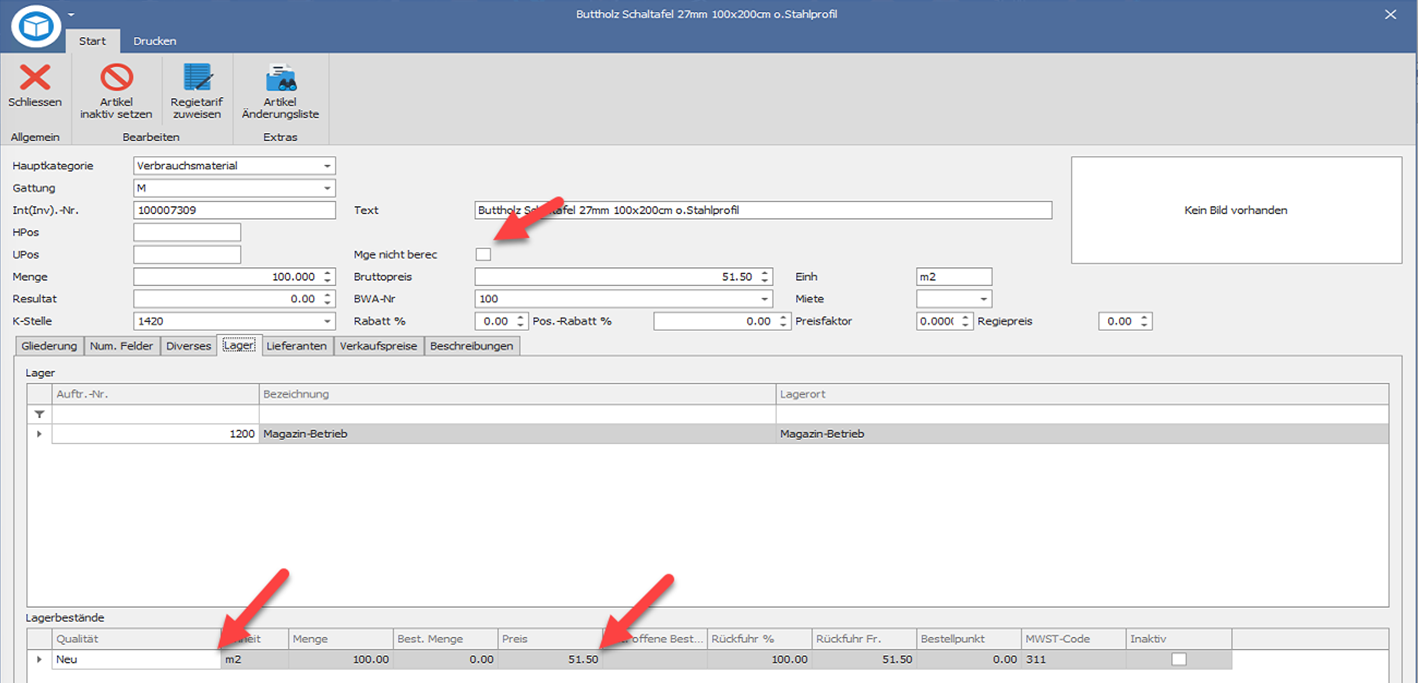Select the Verkaufspreise tab

(x=378, y=346)
